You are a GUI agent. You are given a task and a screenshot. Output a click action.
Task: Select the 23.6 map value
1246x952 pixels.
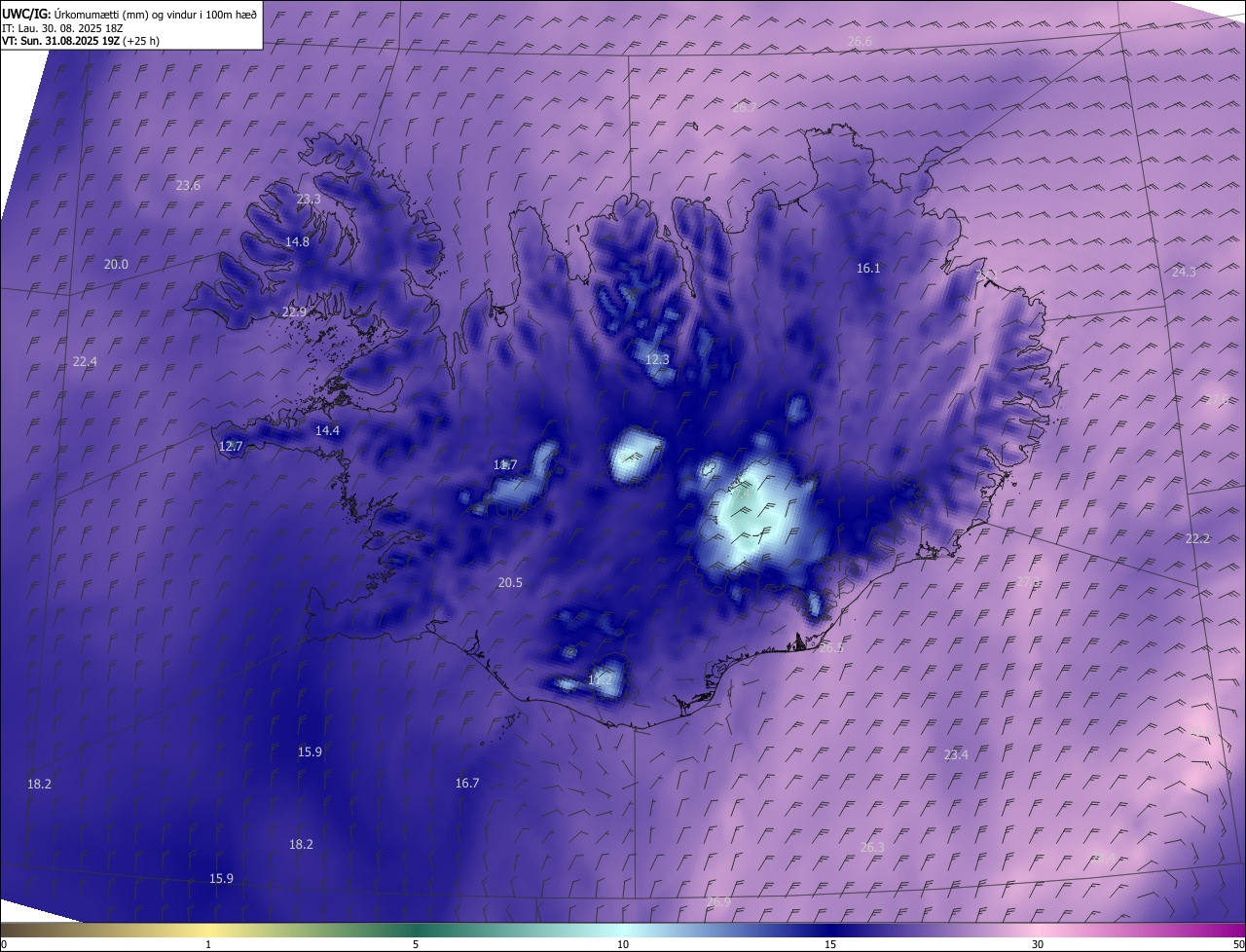coord(188,185)
